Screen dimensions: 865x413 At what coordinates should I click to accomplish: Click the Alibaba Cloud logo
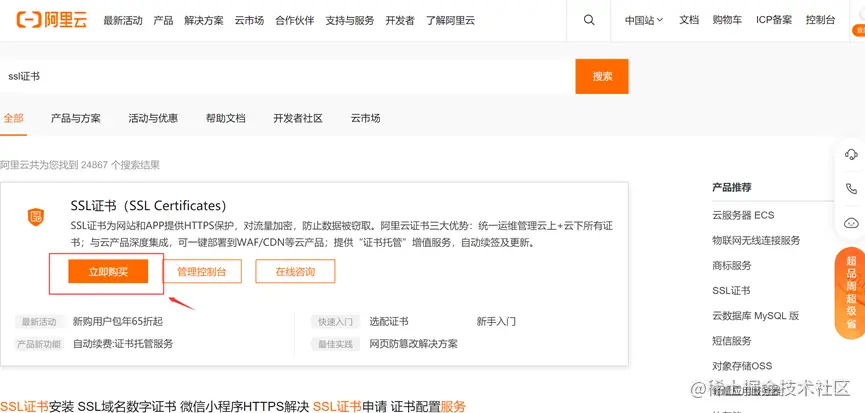click(x=51, y=20)
